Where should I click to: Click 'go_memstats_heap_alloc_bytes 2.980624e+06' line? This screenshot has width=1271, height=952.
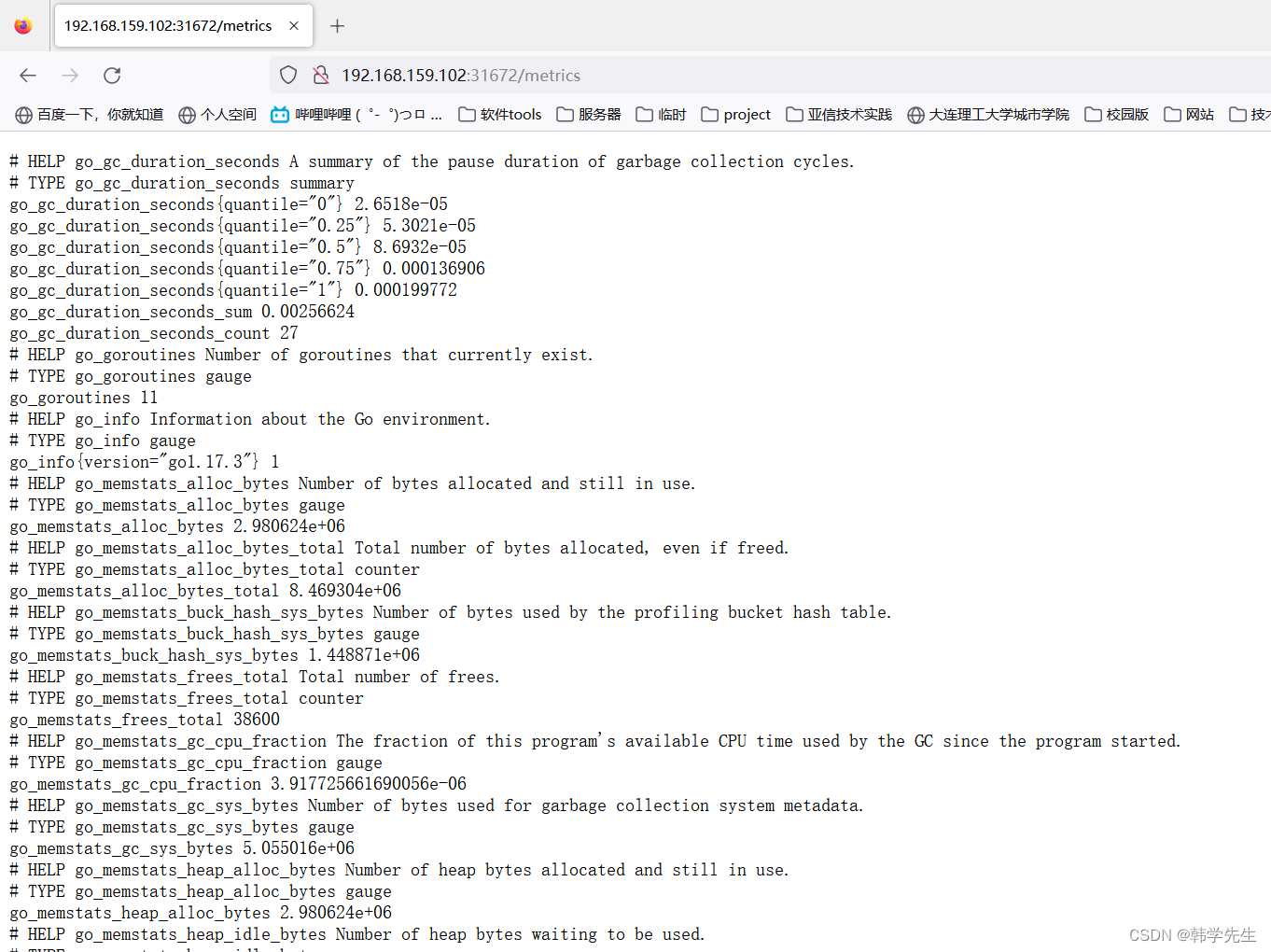pos(201,913)
